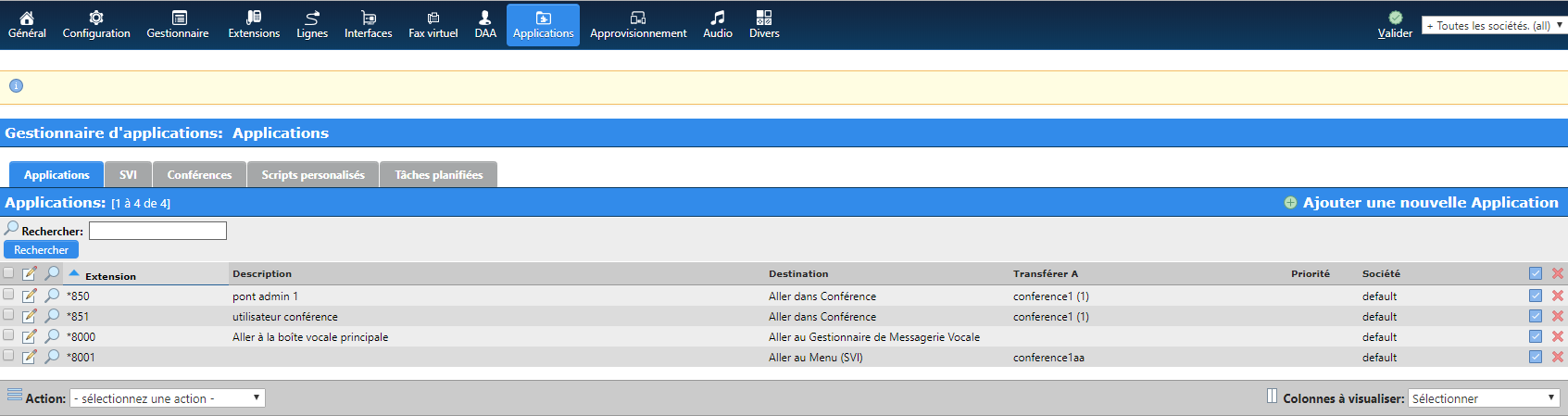
Task: Select the Applications top menu item
Action: (x=543, y=25)
